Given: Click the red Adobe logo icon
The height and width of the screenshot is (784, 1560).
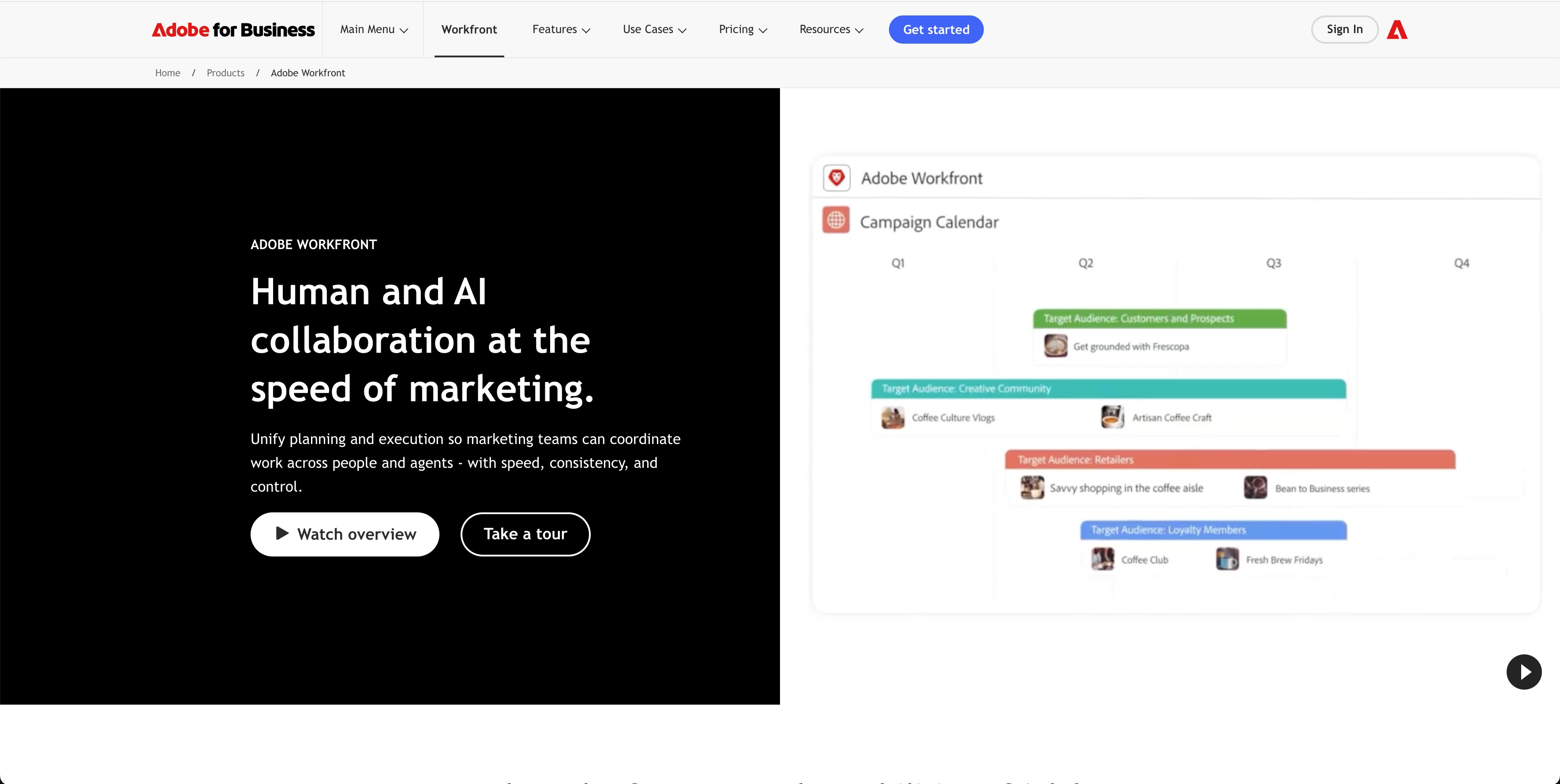Looking at the screenshot, I should [1397, 30].
